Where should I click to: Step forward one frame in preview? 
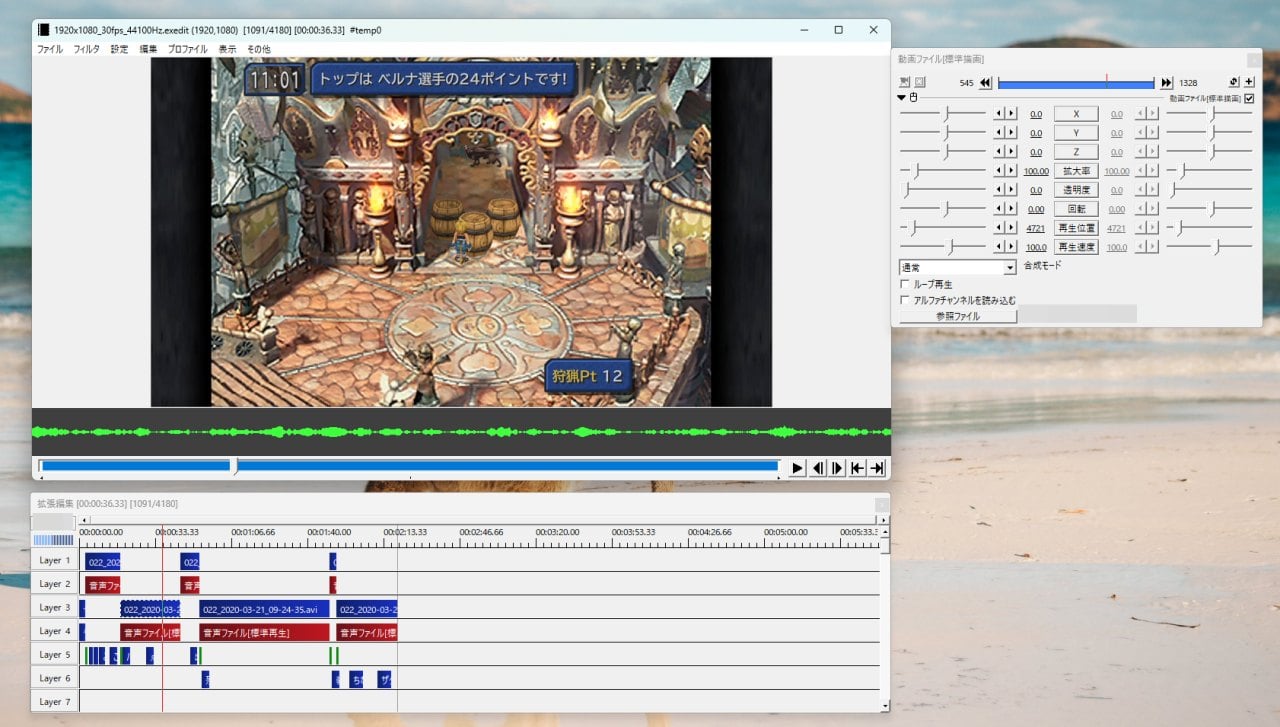838,468
